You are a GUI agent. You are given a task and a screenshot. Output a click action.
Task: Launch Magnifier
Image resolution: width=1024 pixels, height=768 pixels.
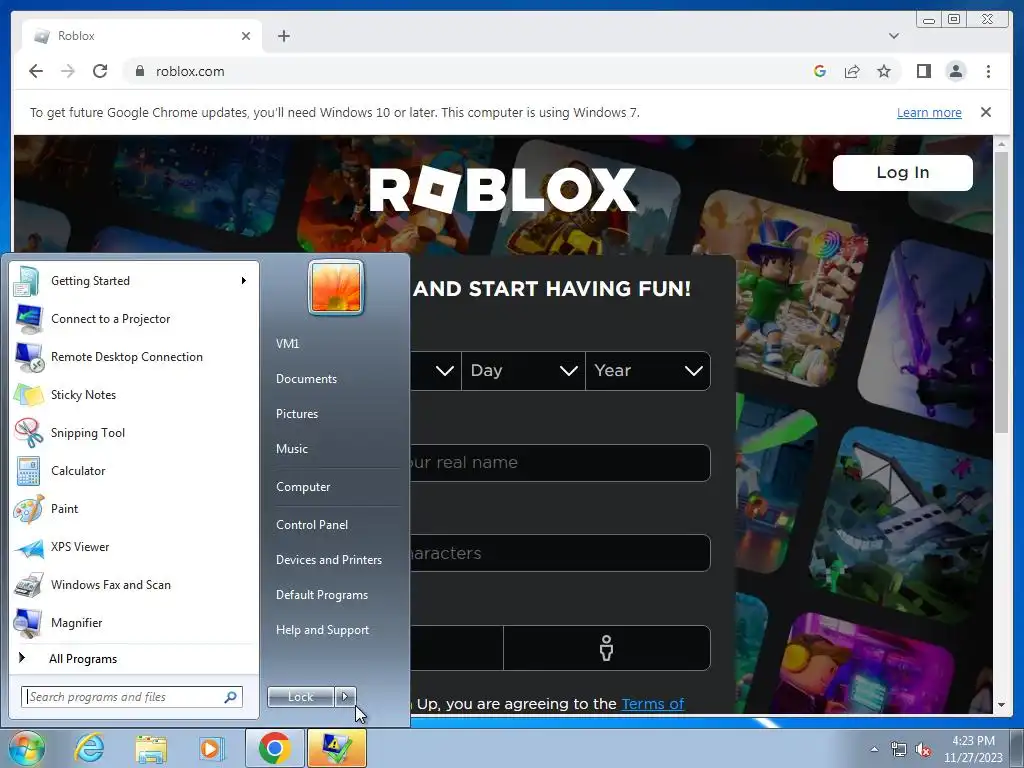134,622
